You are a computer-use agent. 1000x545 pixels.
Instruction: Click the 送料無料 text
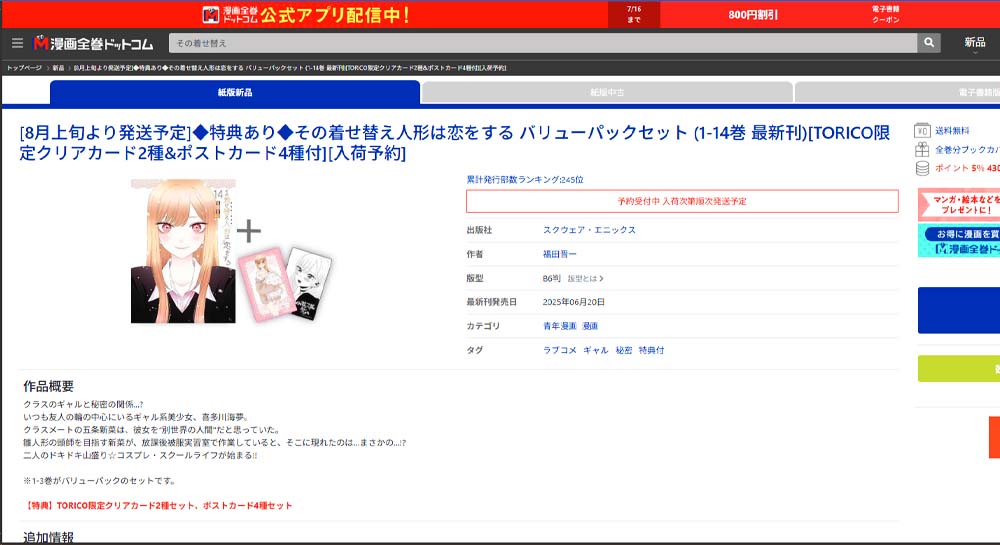(x=952, y=131)
